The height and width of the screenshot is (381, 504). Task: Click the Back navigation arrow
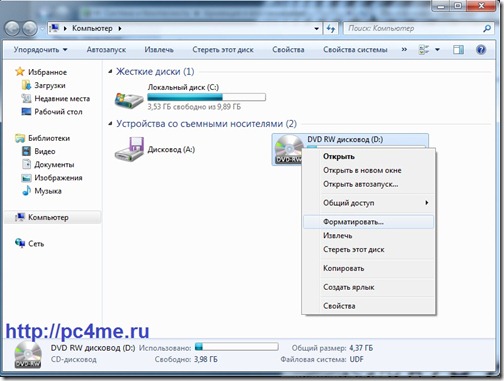[x=12, y=29]
